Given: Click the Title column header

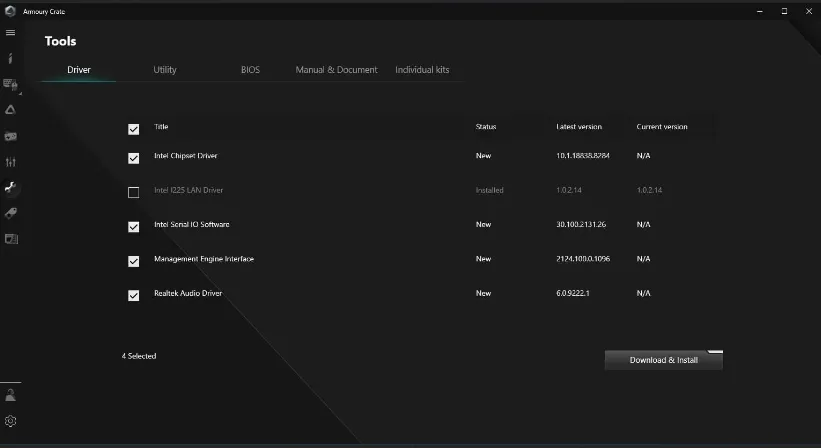Looking at the screenshot, I should 161,127.
